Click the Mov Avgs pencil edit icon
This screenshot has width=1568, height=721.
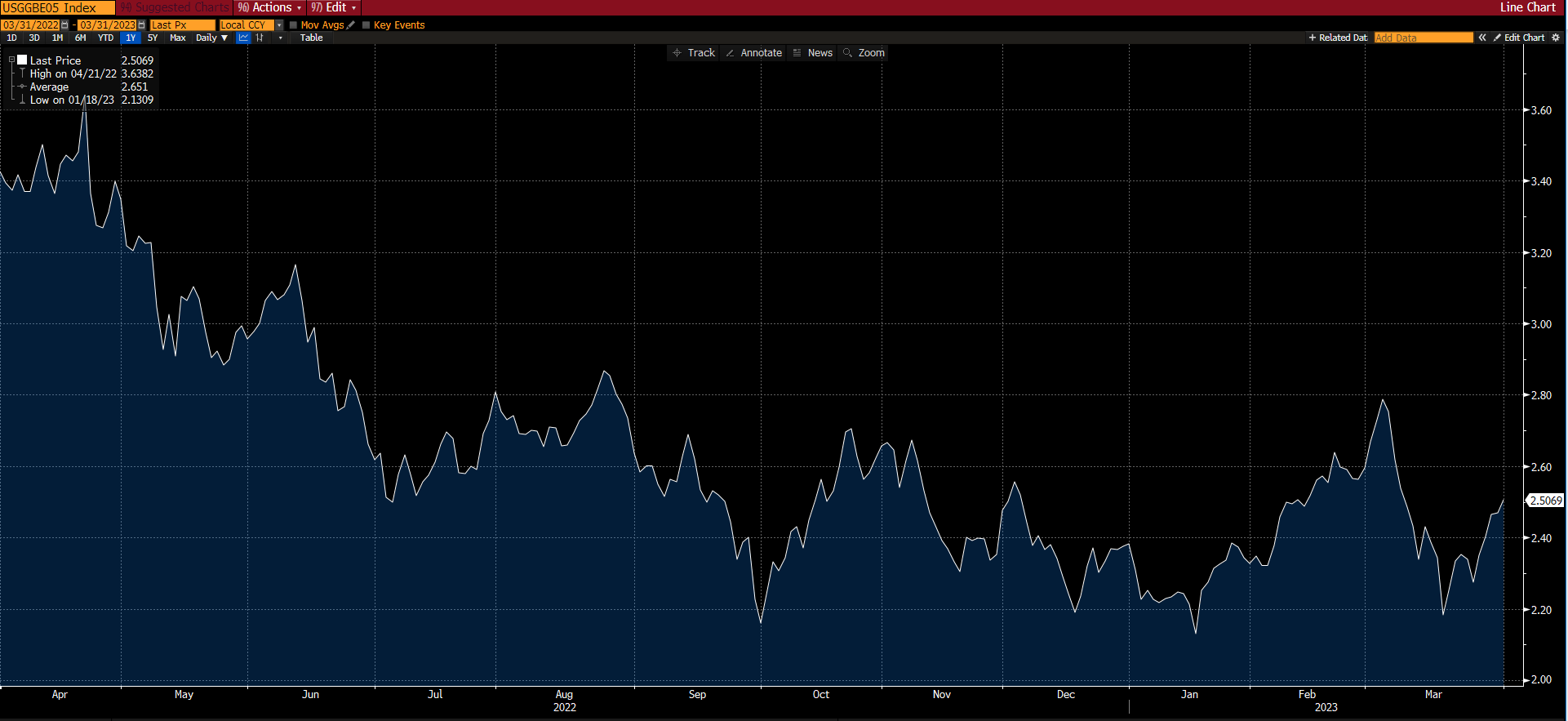351,25
